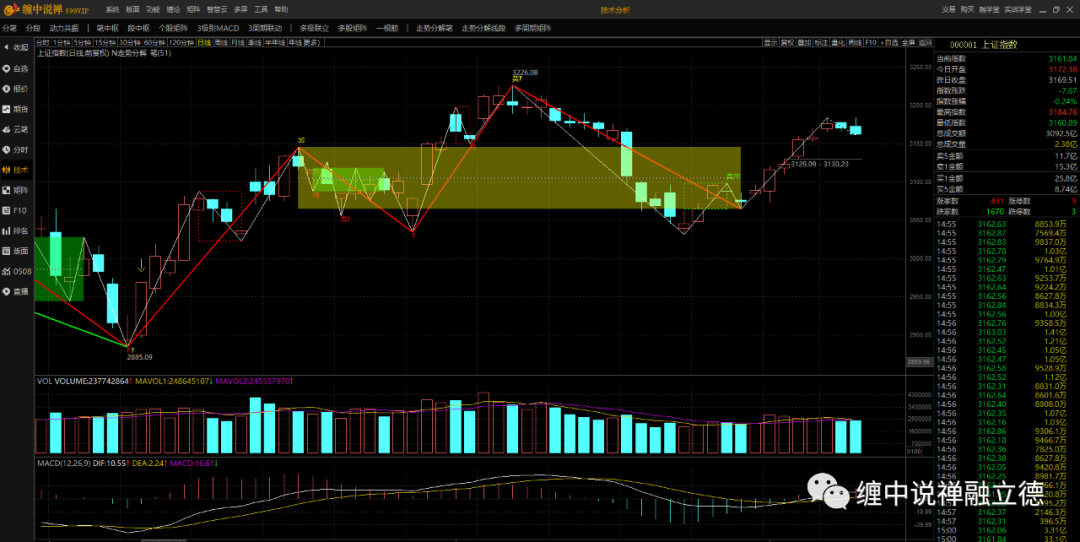Open the 自选 watchlist sidebar icon
This screenshot has height=542, width=1080.
click(x=16, y=68)
